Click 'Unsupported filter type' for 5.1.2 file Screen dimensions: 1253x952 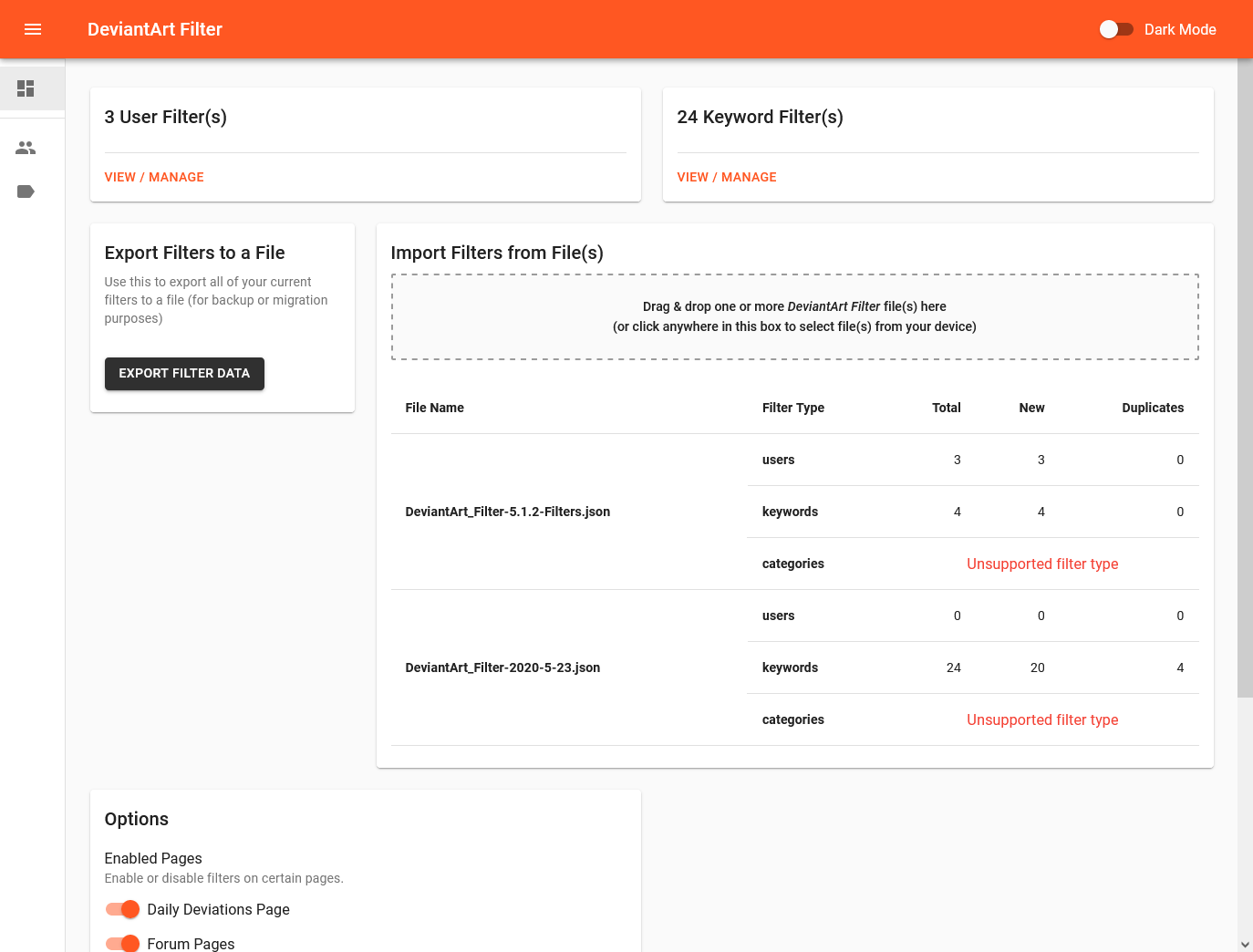[1042, 564]
